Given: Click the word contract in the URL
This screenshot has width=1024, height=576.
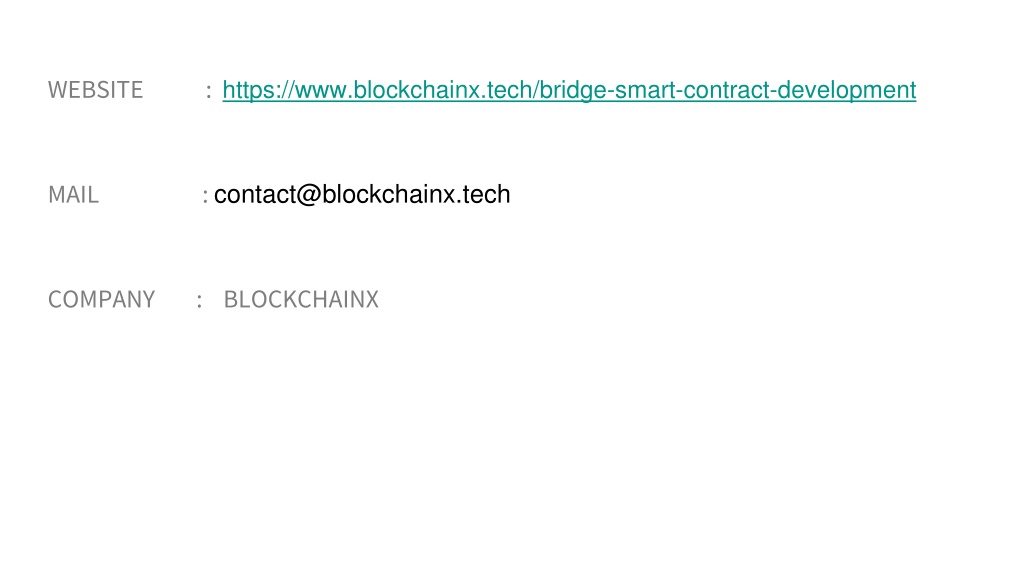Looking at the screenshot, I should pyautogui.click(x=726, y=90).
